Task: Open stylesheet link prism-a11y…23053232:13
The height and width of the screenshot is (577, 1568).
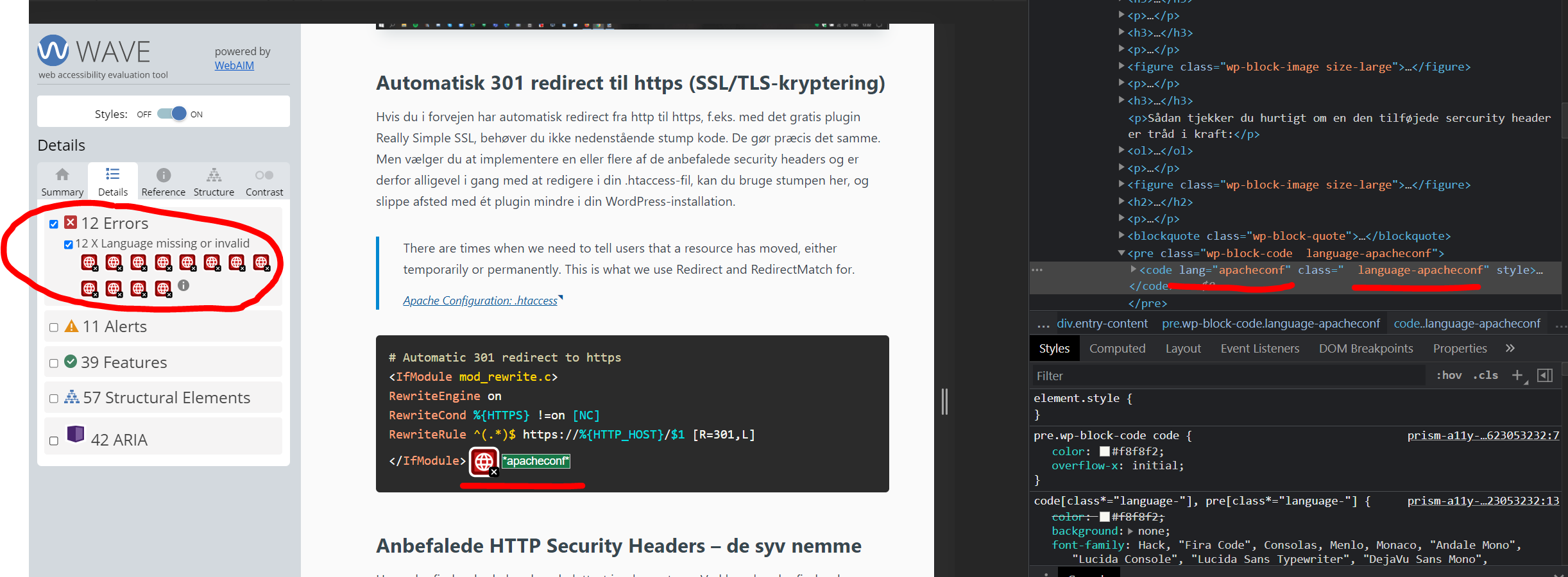Action: coord(1483,501)
